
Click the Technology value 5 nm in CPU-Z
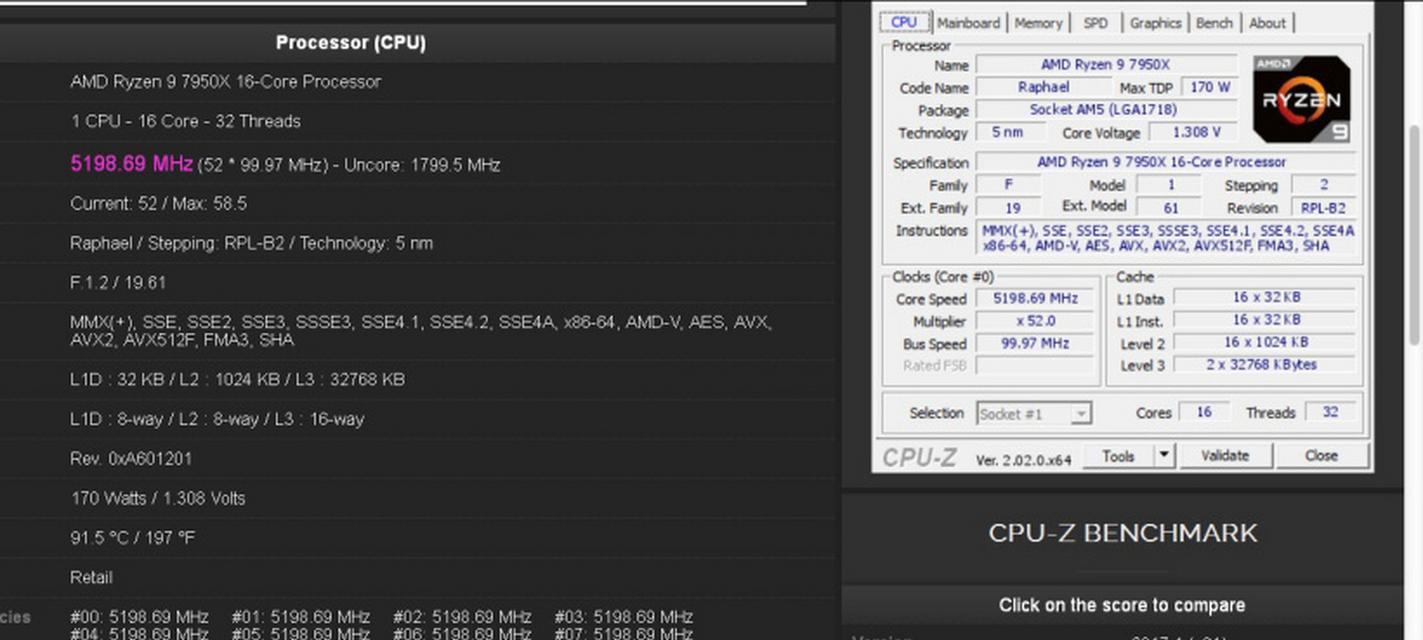point(1008,132)
